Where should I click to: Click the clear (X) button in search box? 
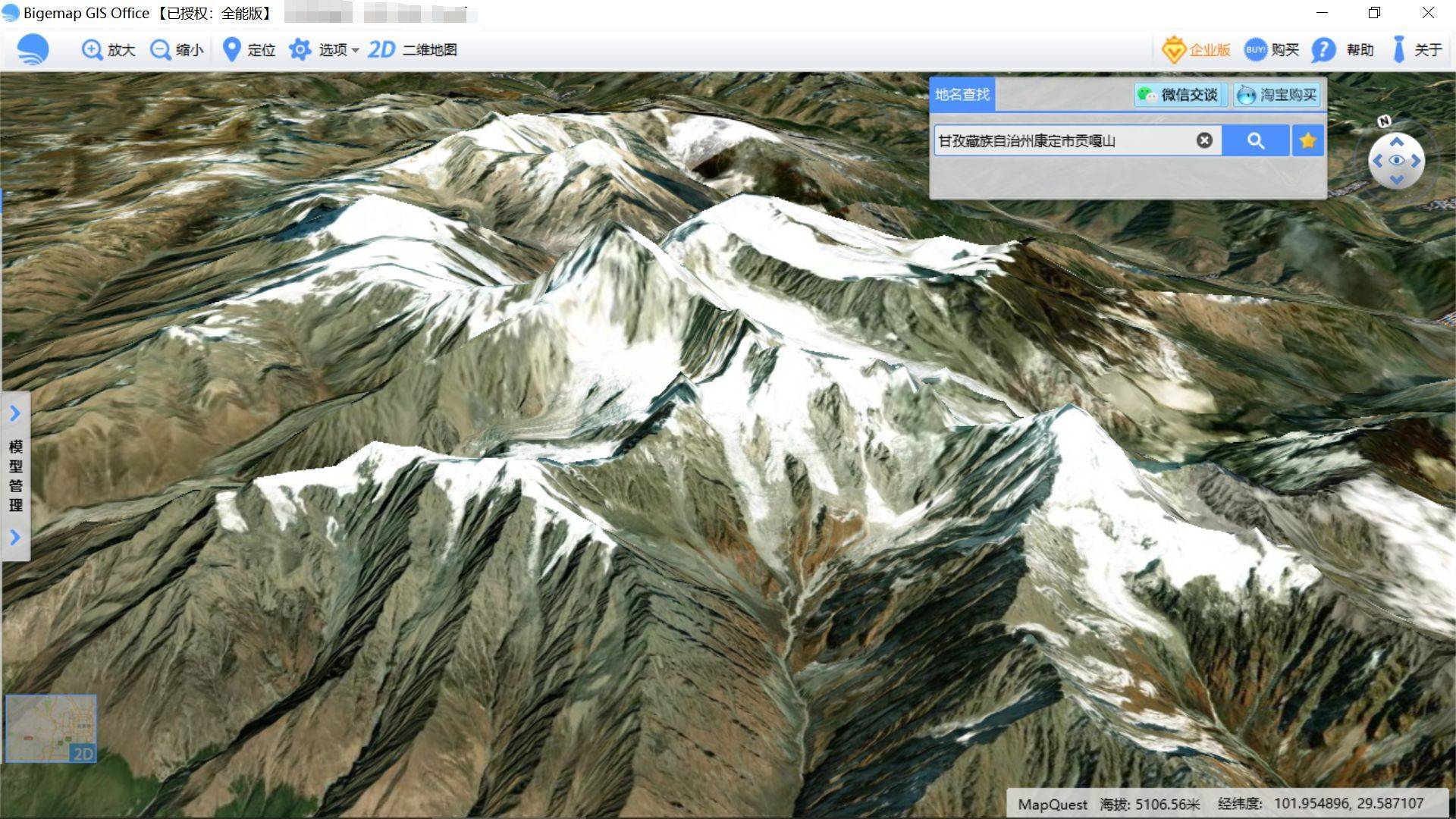click(x=1206, y=140)
